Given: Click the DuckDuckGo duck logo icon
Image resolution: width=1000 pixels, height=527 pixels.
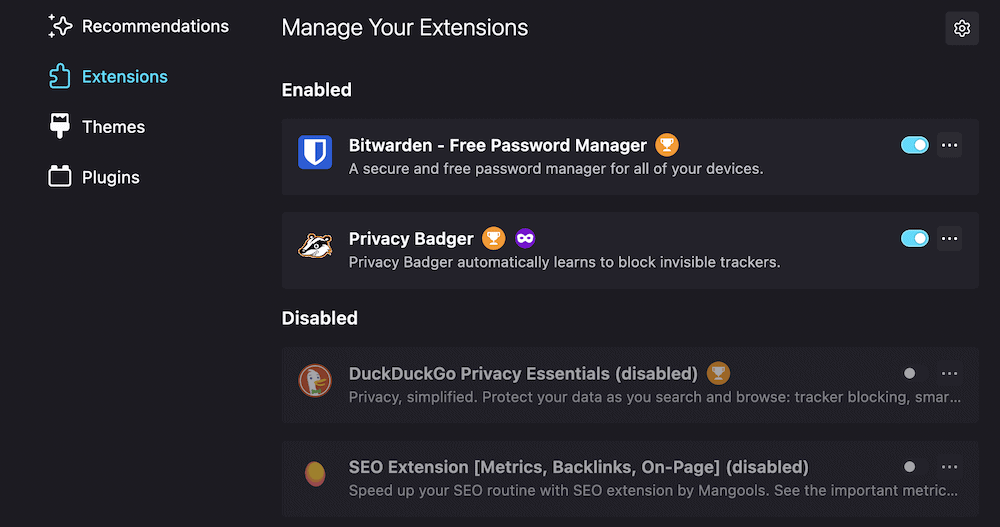Looking at the screenshot, I should (x=315, y=381).
